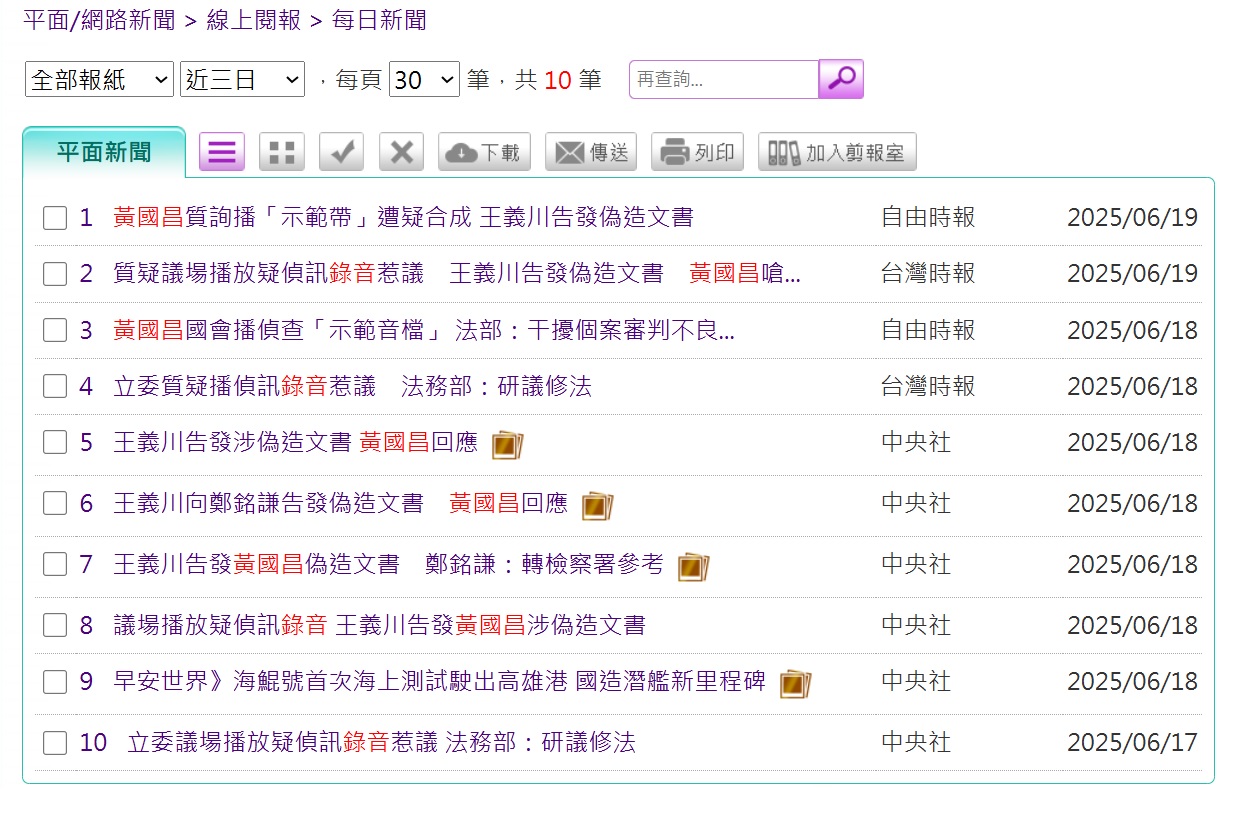
Task: Click row number 8 label
Action: coord(86,625)
